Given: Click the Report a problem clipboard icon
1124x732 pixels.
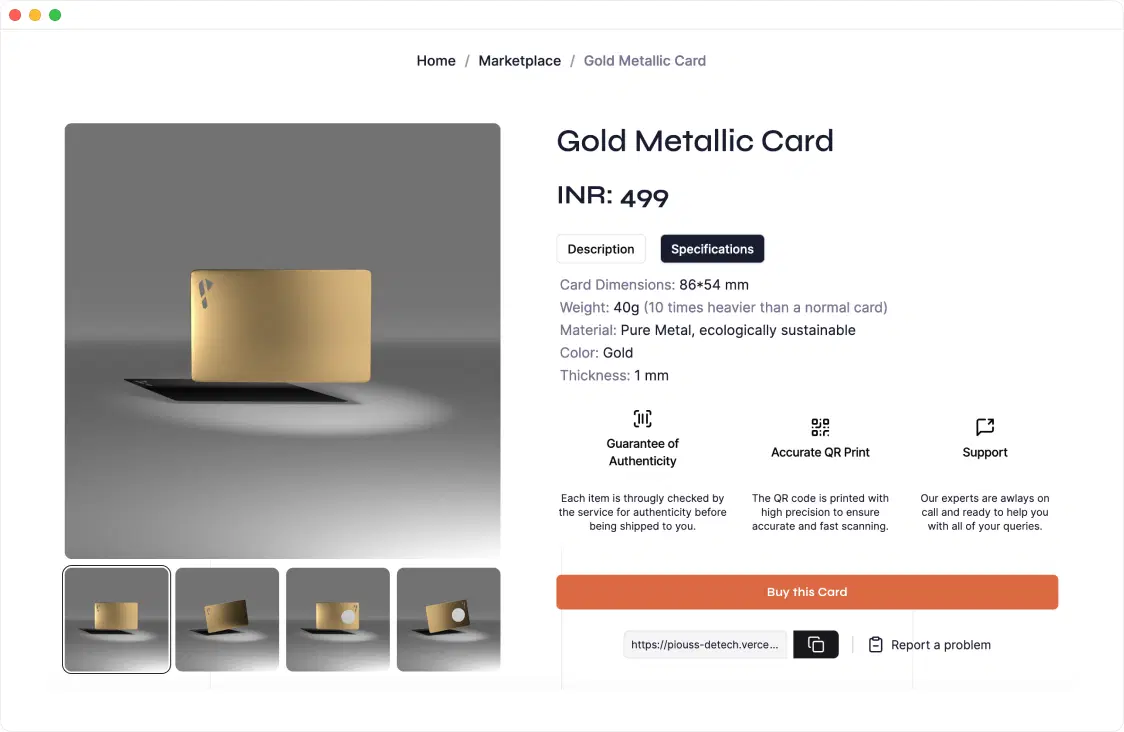Looking at the screenshot, I should pos(876,645).
